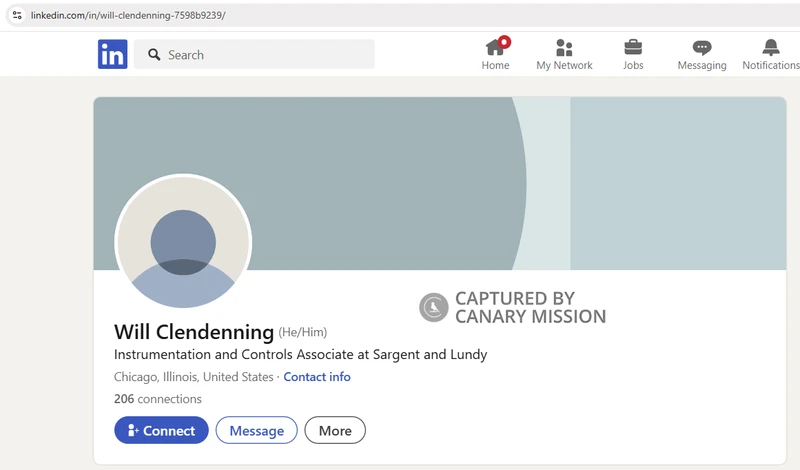The height and width of the screenshot is (470, 800).
Task: Open Notifications bell icon
Action: click(771, 47)
